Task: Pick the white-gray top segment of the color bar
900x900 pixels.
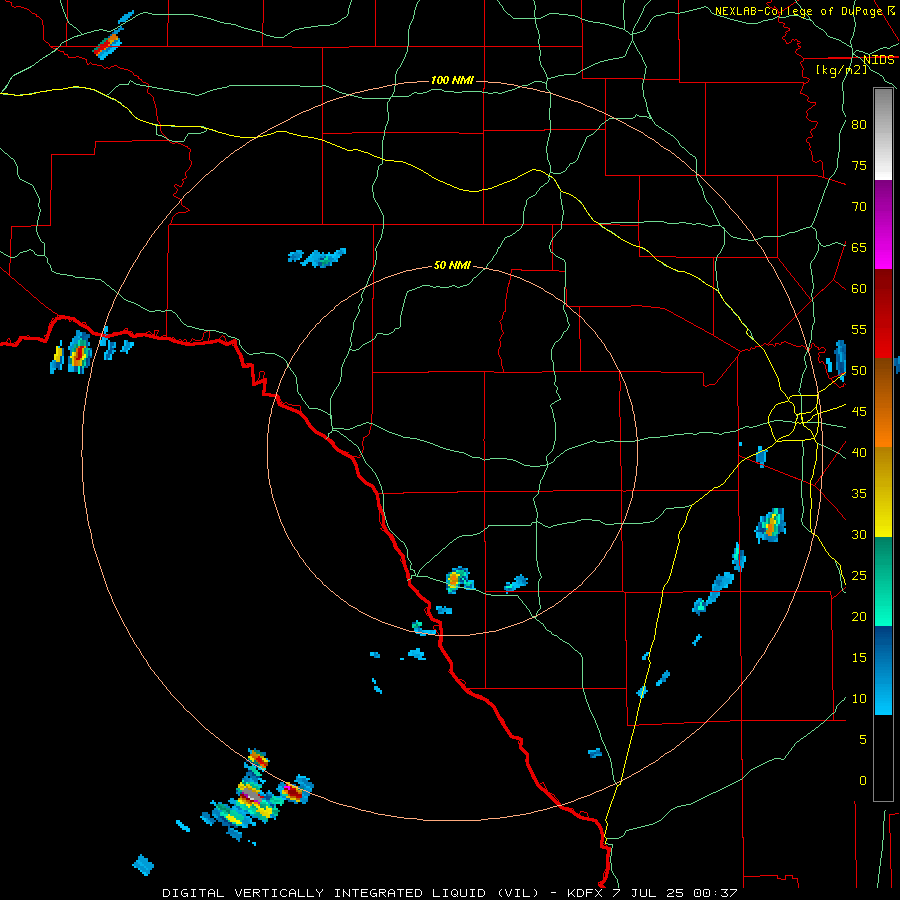Action: pyautogui.click(x=883, y=134)
